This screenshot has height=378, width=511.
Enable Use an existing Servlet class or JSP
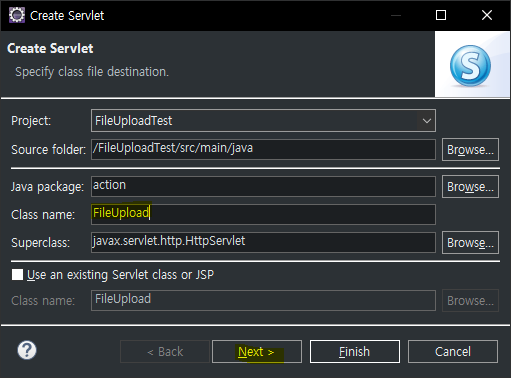click(x=17, y=275)
